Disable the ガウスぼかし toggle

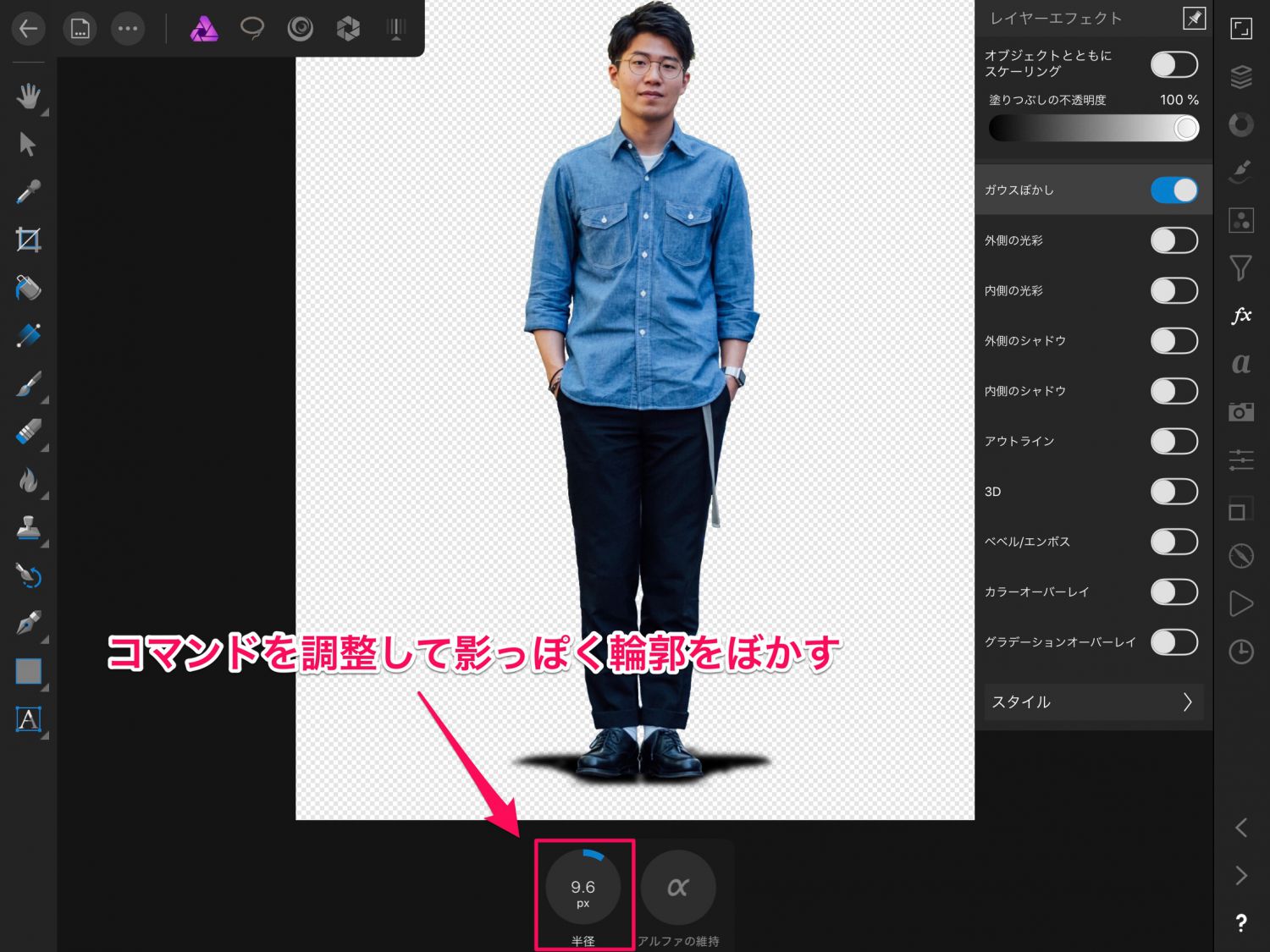(1173, 190)
